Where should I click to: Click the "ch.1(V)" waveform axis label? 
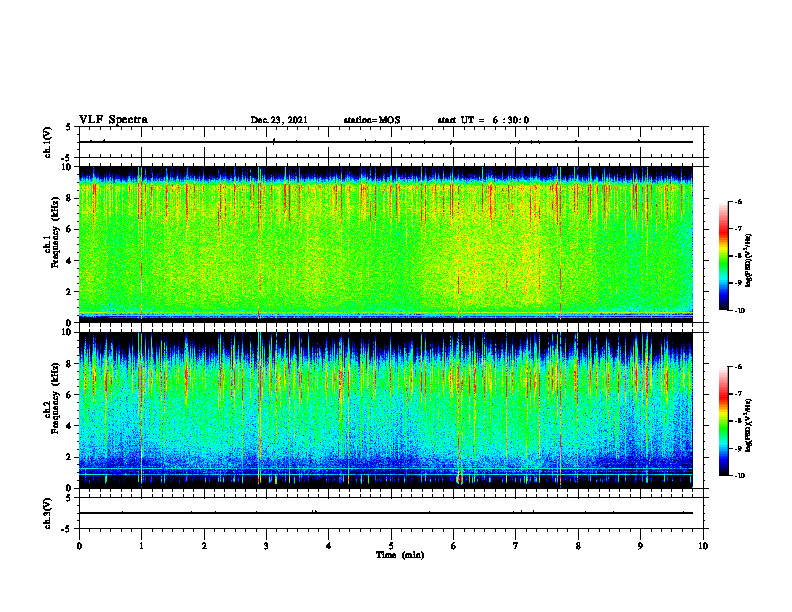[48, 142]
